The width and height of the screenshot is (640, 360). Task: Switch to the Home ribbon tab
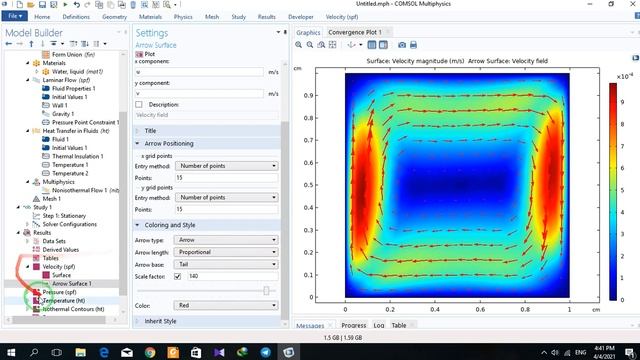click(42, 17)
